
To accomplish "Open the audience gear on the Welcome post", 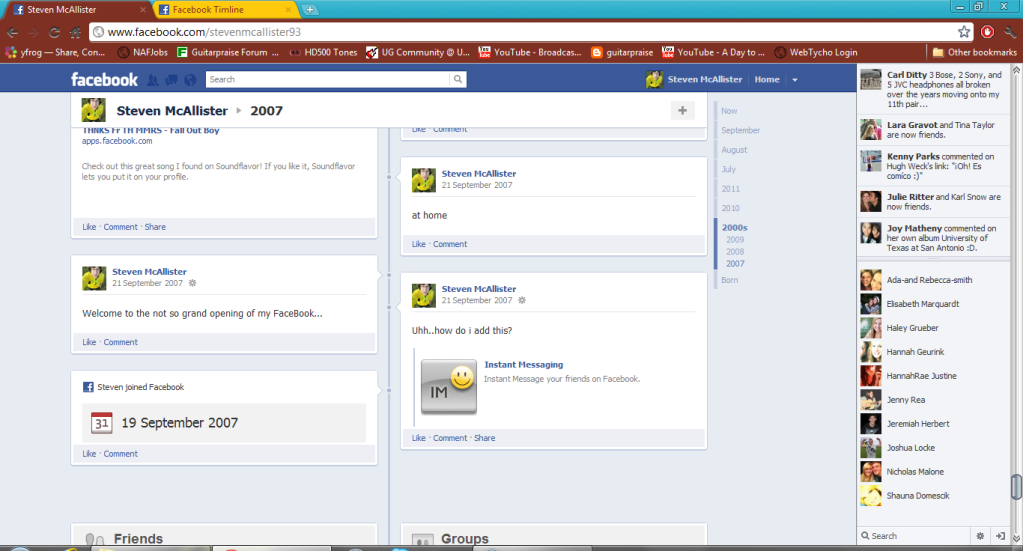I will 192,283.
